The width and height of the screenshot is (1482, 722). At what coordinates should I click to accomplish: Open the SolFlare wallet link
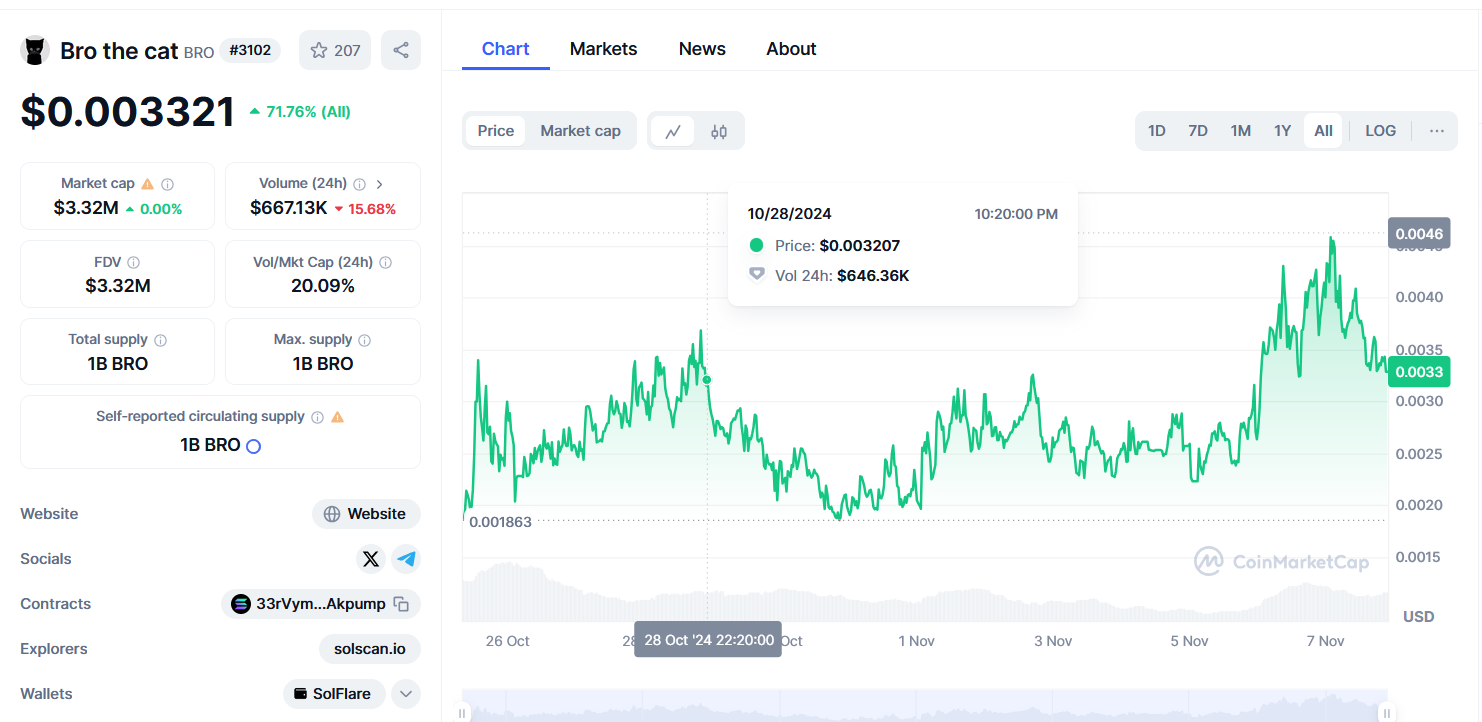[334, 694]
